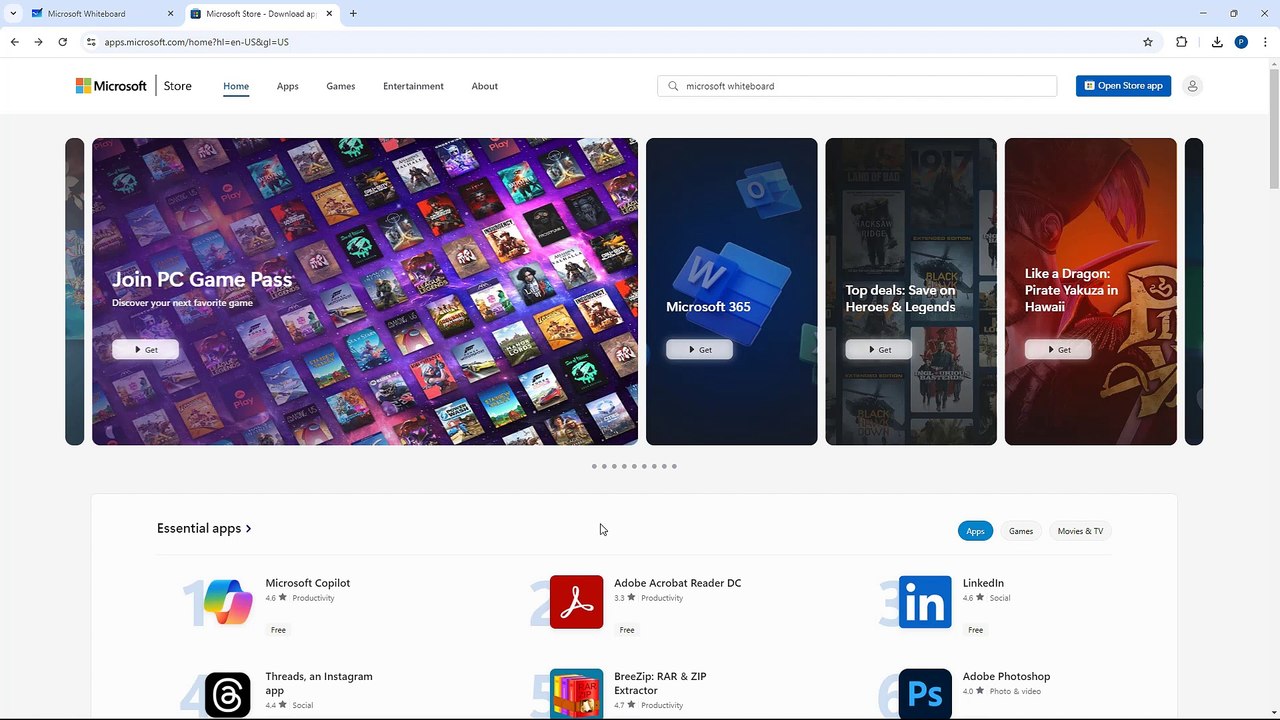Click the Free label under LinkedIn
The width and height of the screenshot is (1280, 720).
point(975,630)
